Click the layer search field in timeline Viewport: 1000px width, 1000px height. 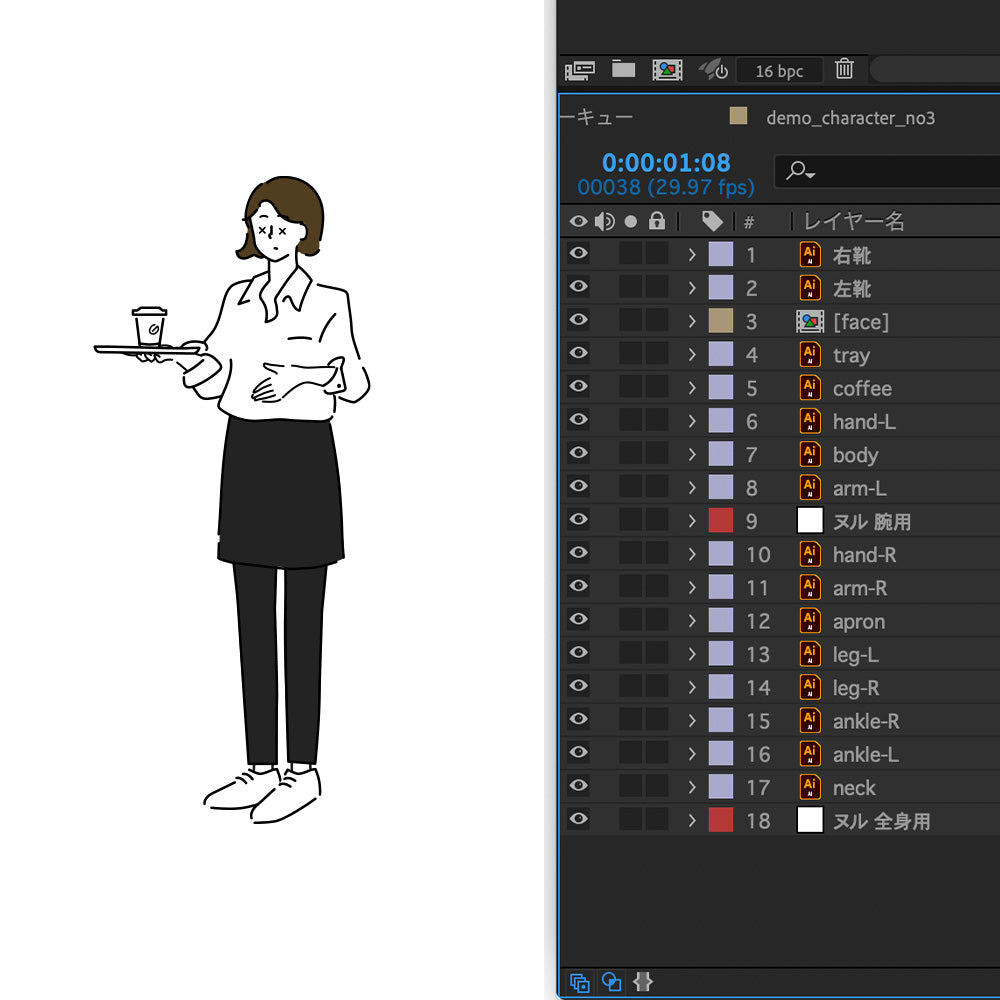click(x=890, y=171)
